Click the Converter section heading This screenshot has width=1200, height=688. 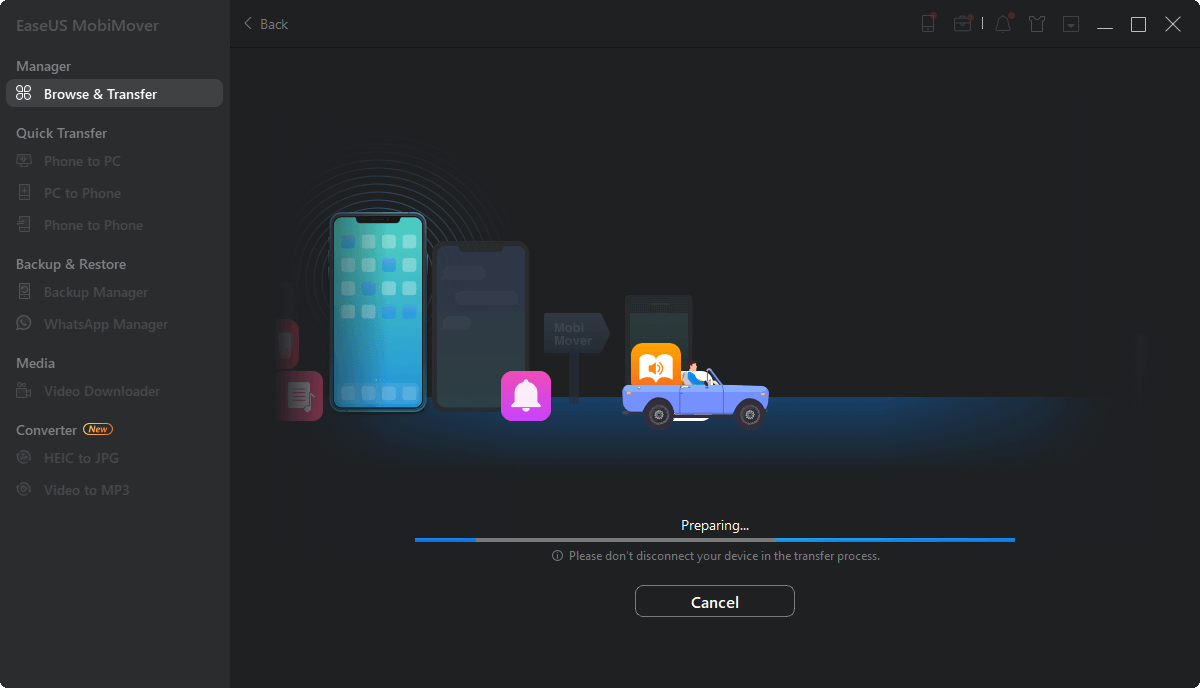[46, 430]
